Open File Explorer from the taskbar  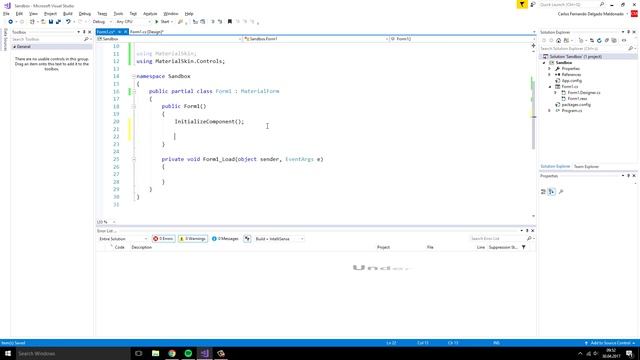pyautogui.click(x=156, y=353)
